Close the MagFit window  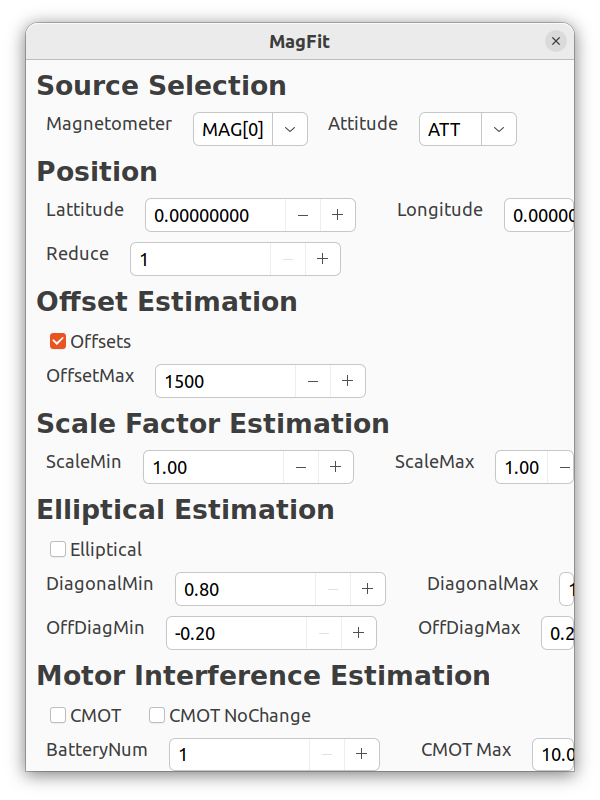click(x=556, y=41)
